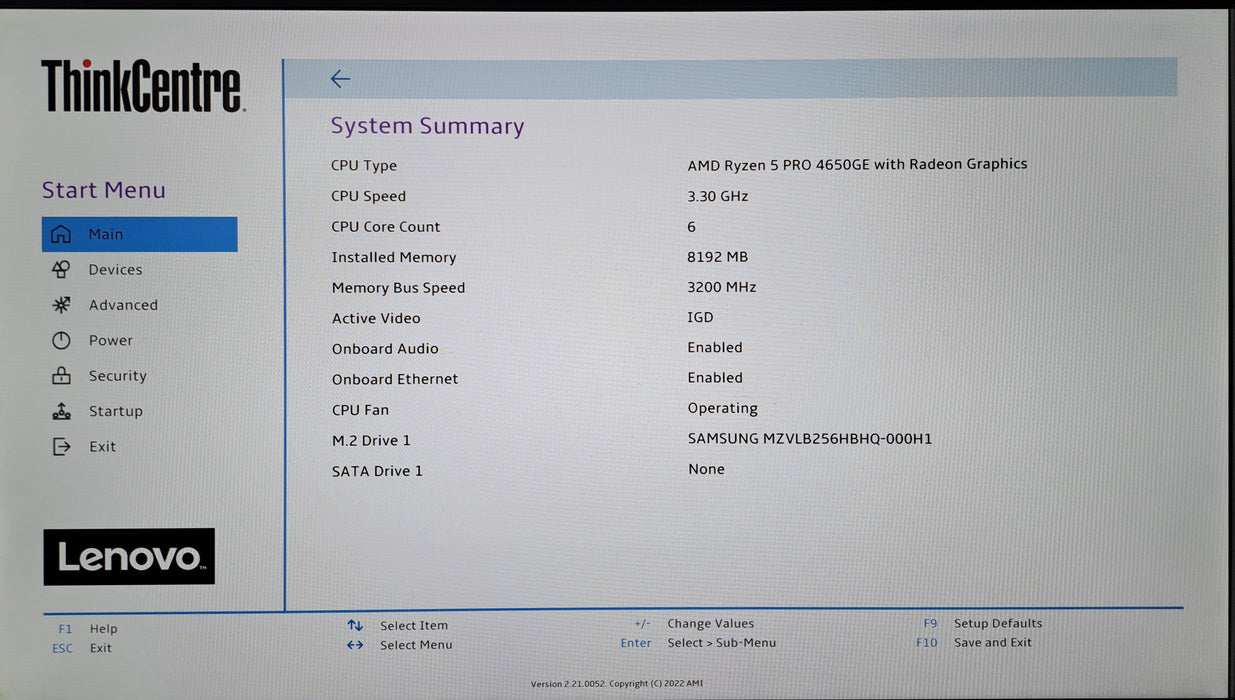
Task: Click the Advanced snowflake-style icon
Action: coord(61,305)
